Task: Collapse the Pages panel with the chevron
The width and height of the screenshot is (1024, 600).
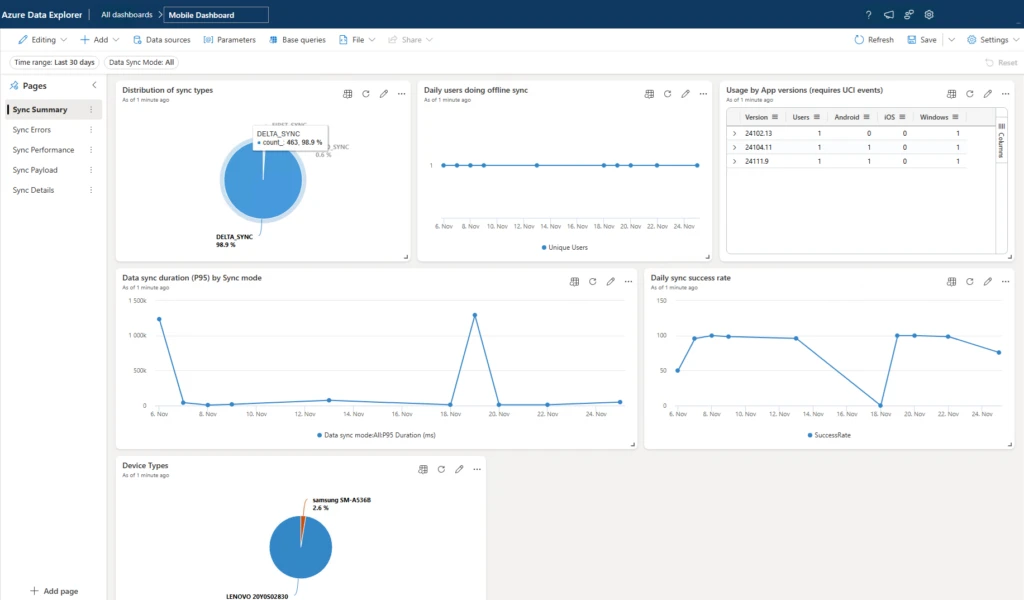Action: tap(94, 86)
